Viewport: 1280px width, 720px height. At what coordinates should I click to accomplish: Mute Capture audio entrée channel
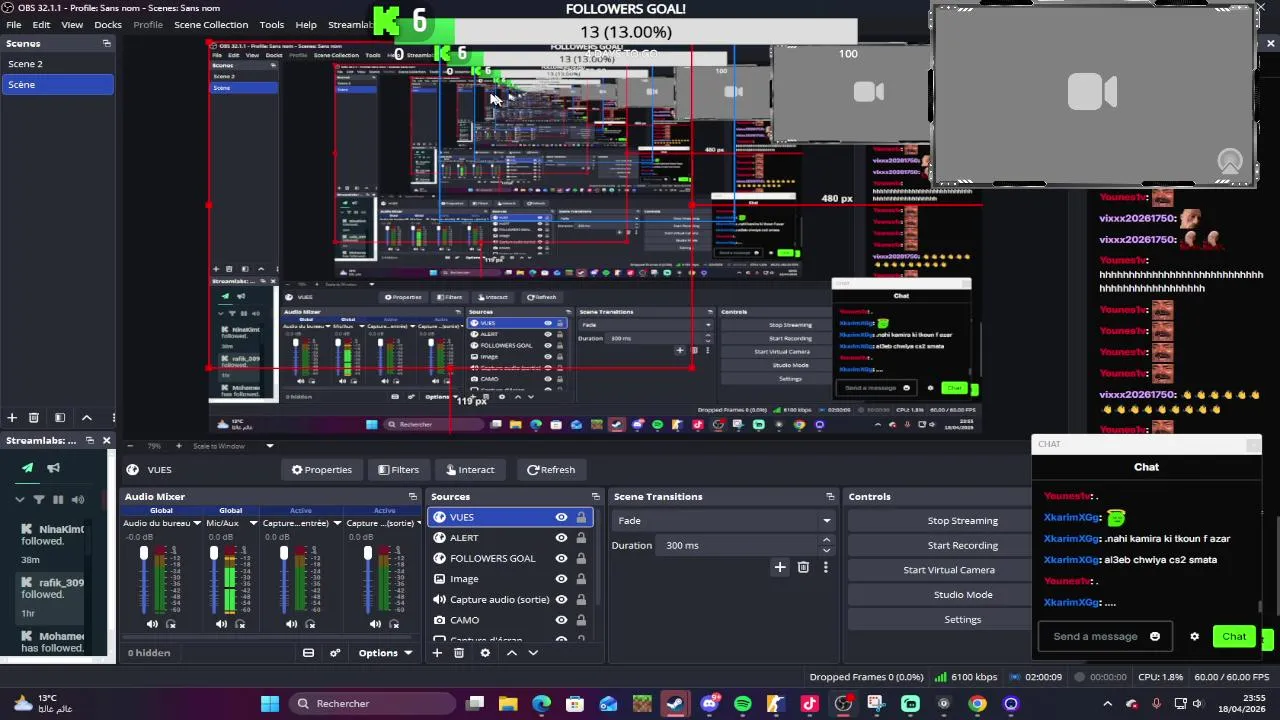(x=291, y=624)
